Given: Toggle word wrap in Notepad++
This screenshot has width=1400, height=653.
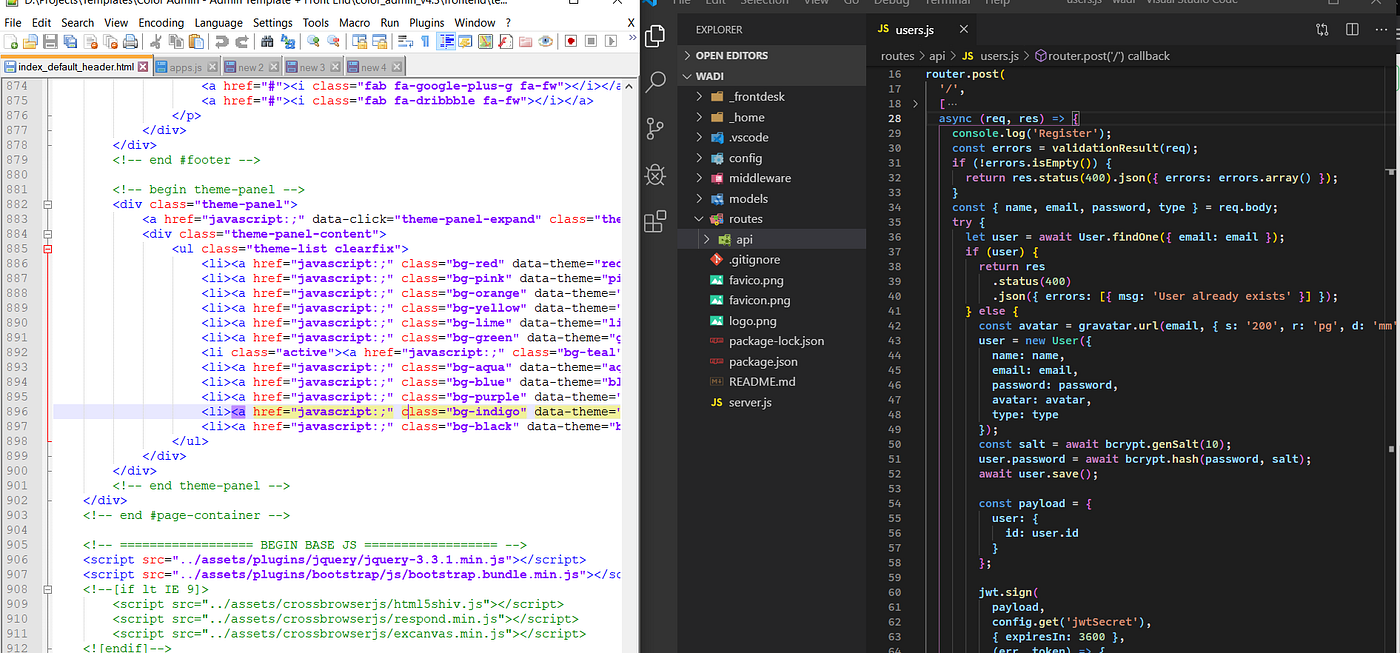Looking at the screenshot, I should (x=402, y=42).
